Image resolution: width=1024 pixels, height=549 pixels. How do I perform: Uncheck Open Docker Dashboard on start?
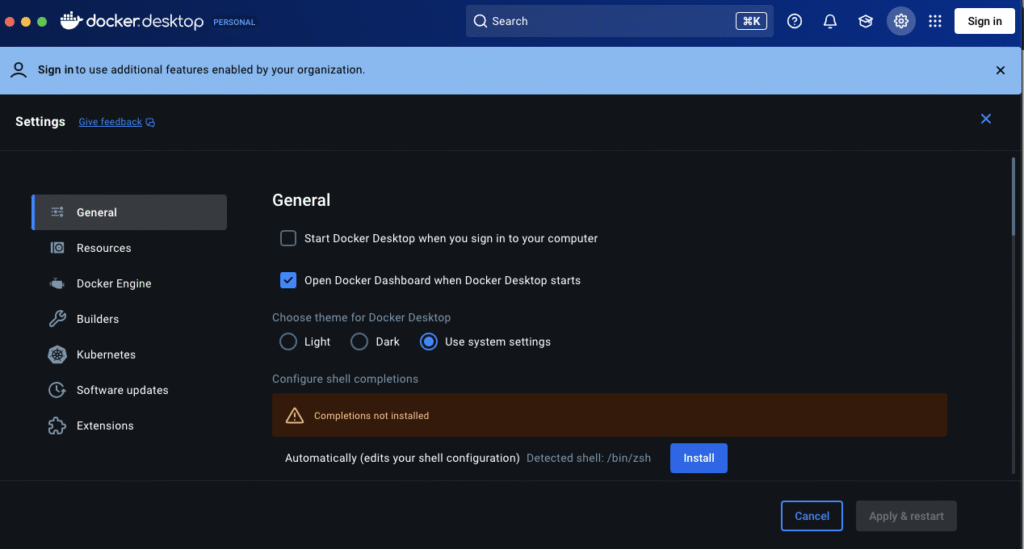pos(288,280)
